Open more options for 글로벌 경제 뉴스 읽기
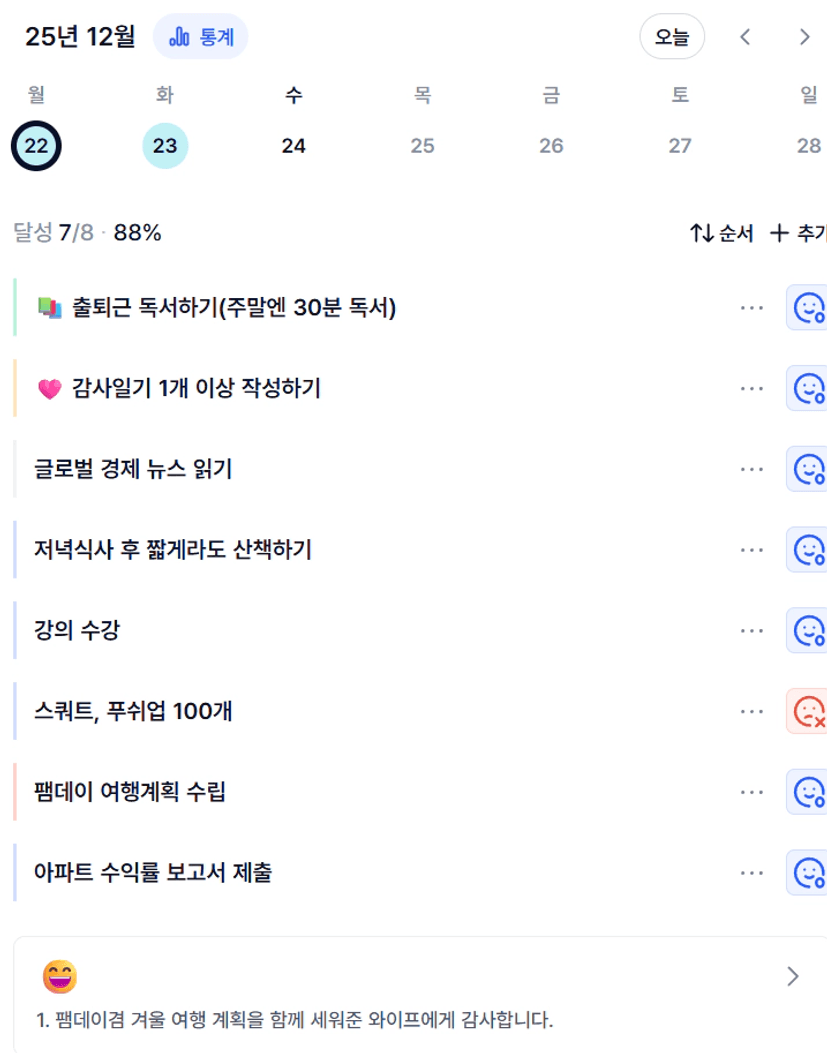The height and width of the screenshot is (1053, 827). (x=752, y=469)
